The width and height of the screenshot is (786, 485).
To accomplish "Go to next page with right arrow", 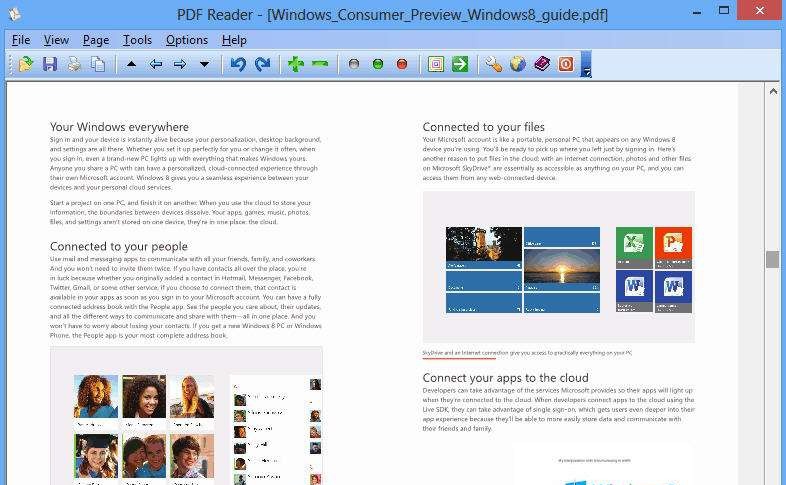I will pos(180,64).
